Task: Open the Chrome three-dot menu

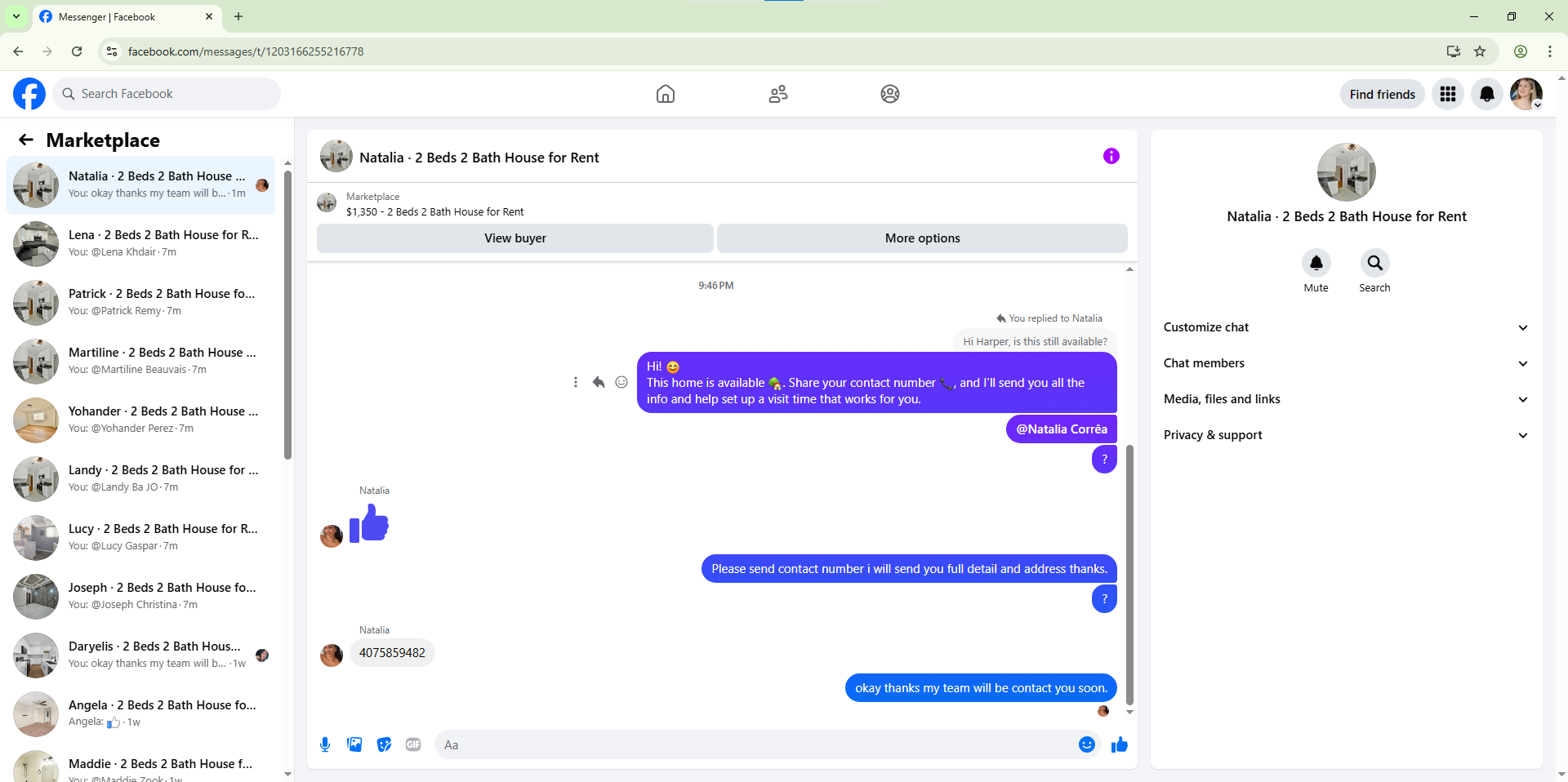Action: pos(1550,51)
